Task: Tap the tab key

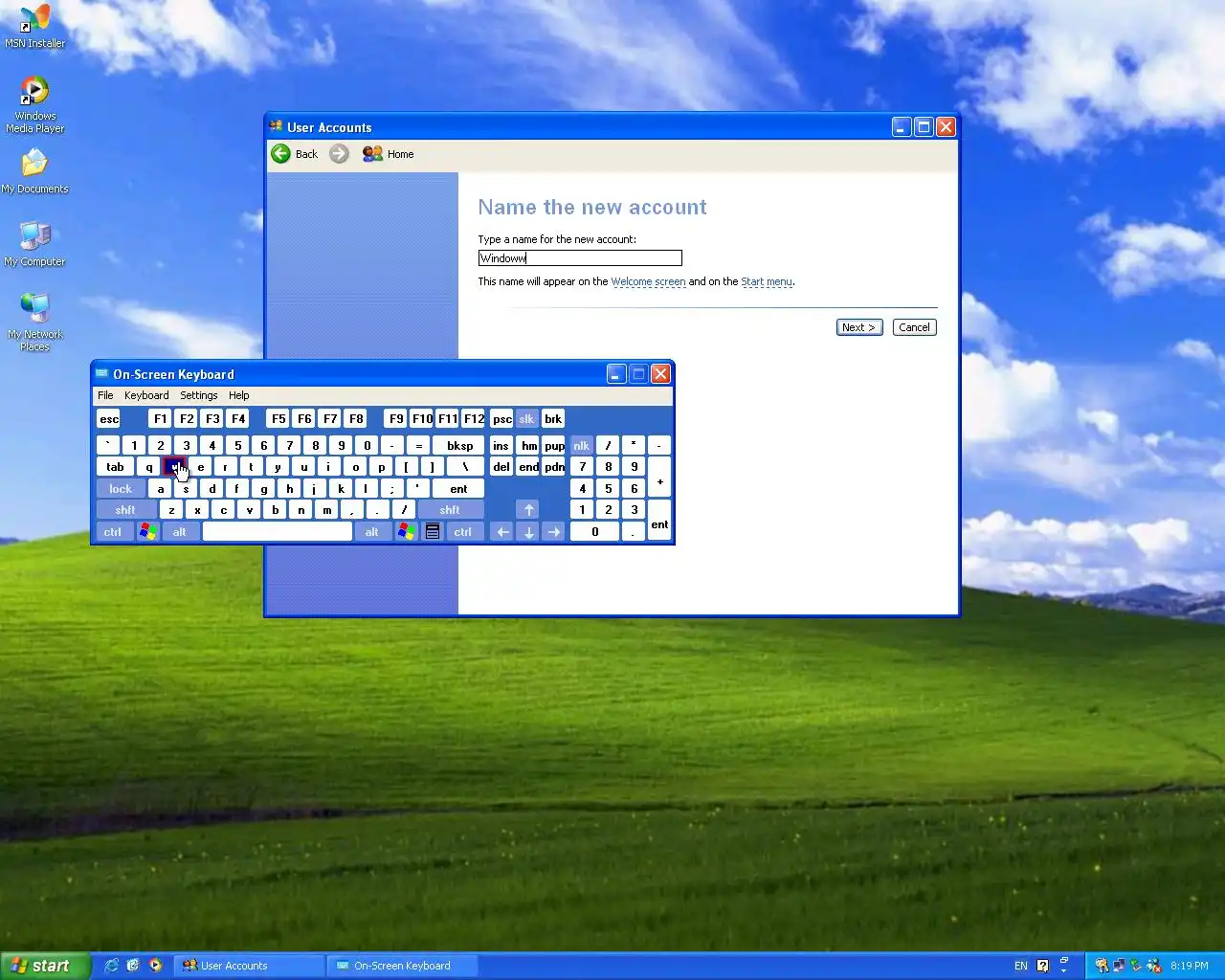Action: [x=115, y=467]
